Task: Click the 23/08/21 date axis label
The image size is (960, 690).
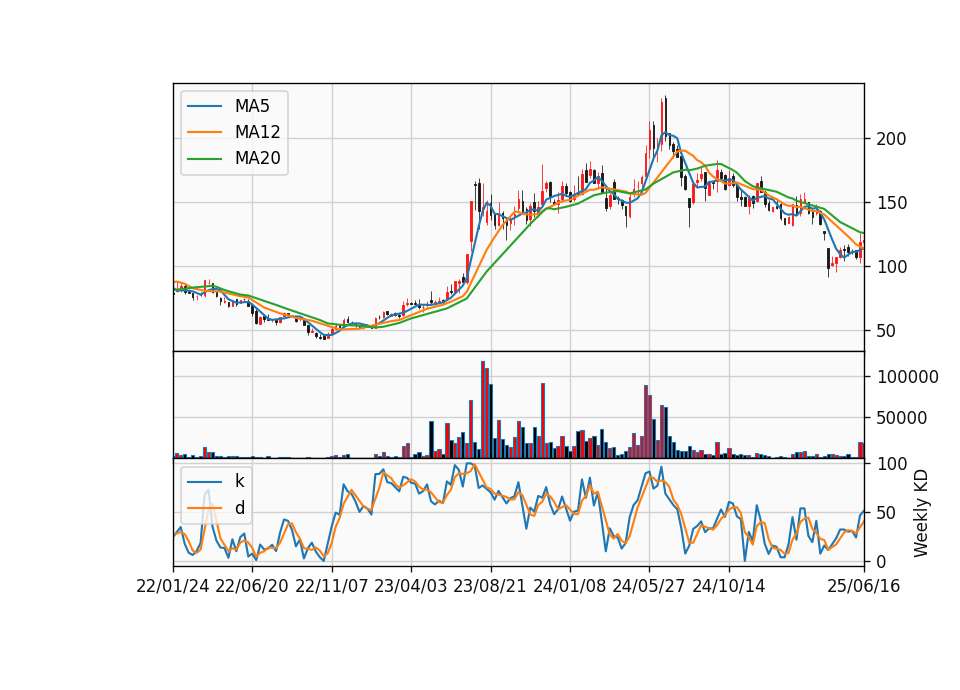Action: (490, 586)
